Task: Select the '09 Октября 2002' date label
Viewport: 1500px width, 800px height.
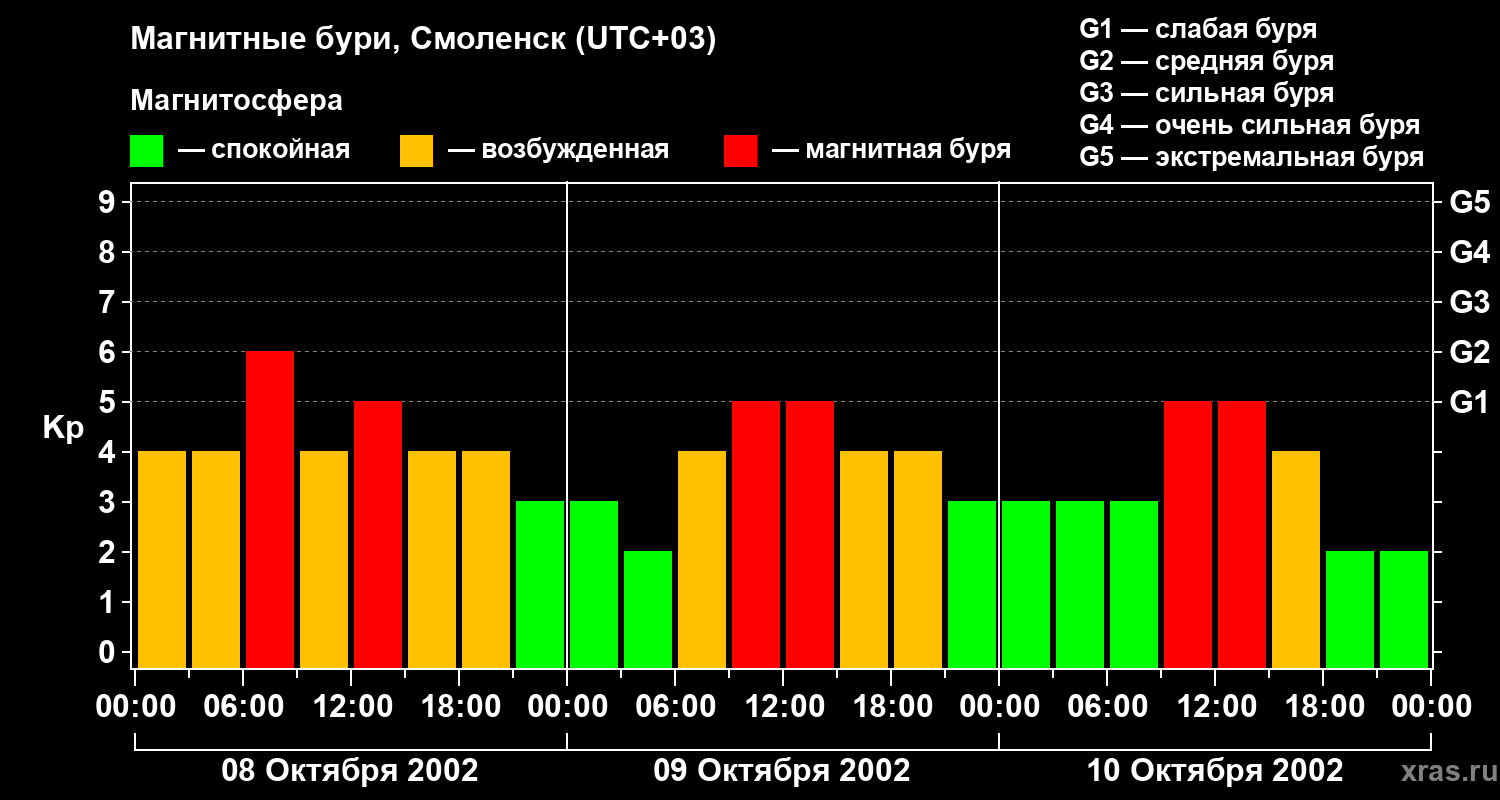Action: [x=782, y=771]
